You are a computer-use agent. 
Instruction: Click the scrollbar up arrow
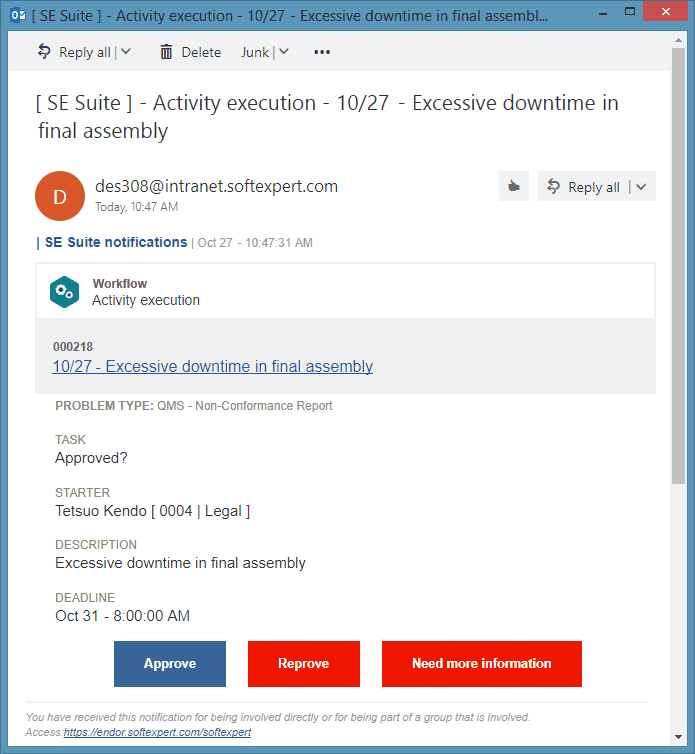tap(679, 40)
